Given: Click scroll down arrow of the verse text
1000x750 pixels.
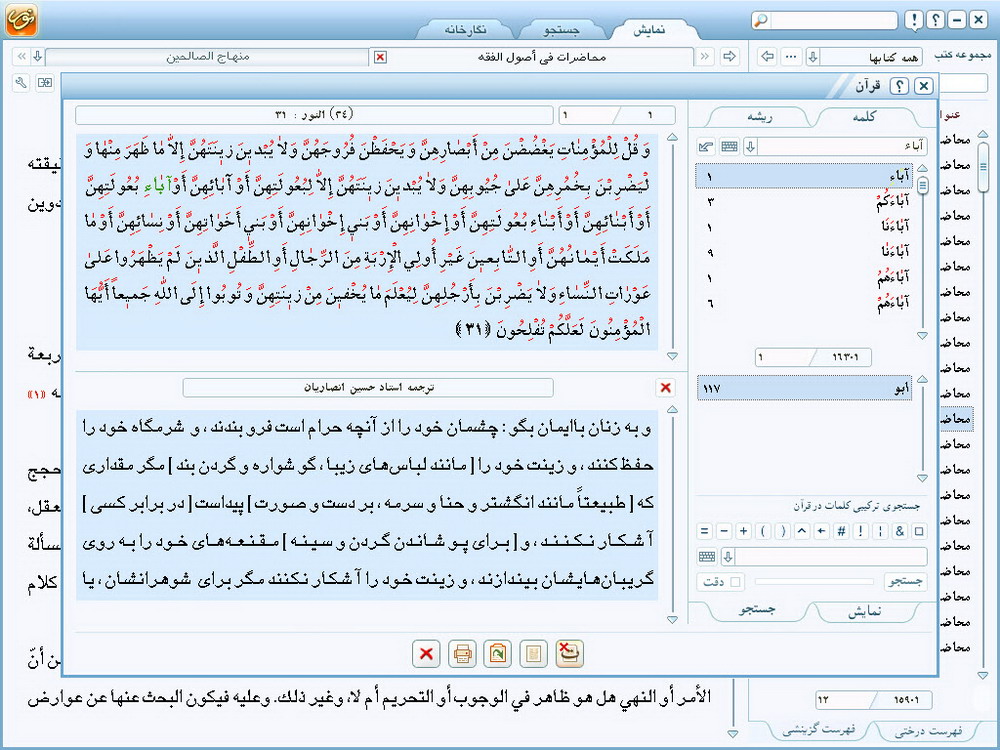Looking at the screenshot, I should pos(672,356).
